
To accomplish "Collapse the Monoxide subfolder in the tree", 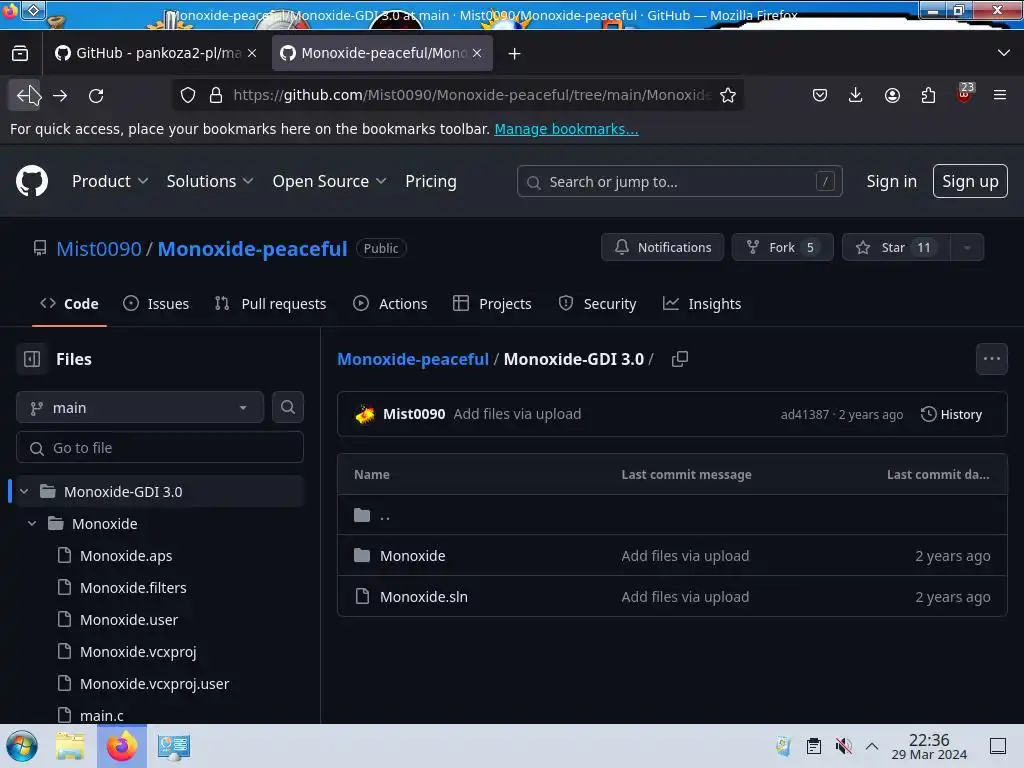I will tap(32, 523).
